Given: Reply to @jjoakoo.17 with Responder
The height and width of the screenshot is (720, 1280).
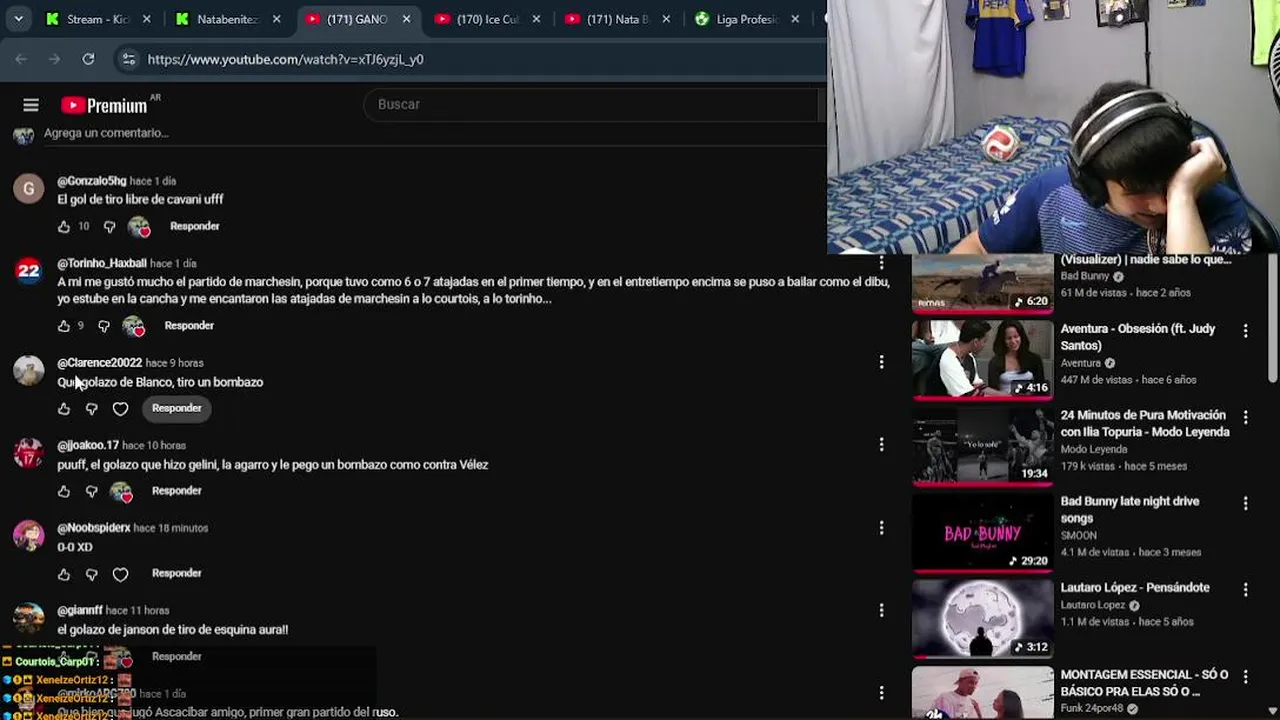Looking at the screenshot, I should click(x=177, y=490).
